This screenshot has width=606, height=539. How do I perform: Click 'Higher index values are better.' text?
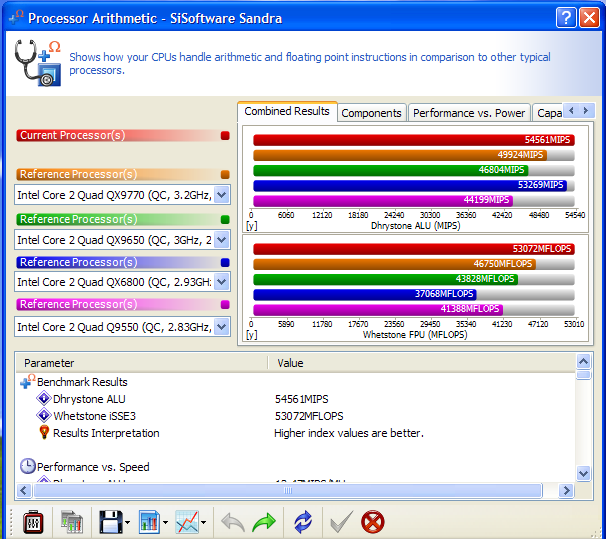[349, 433]
